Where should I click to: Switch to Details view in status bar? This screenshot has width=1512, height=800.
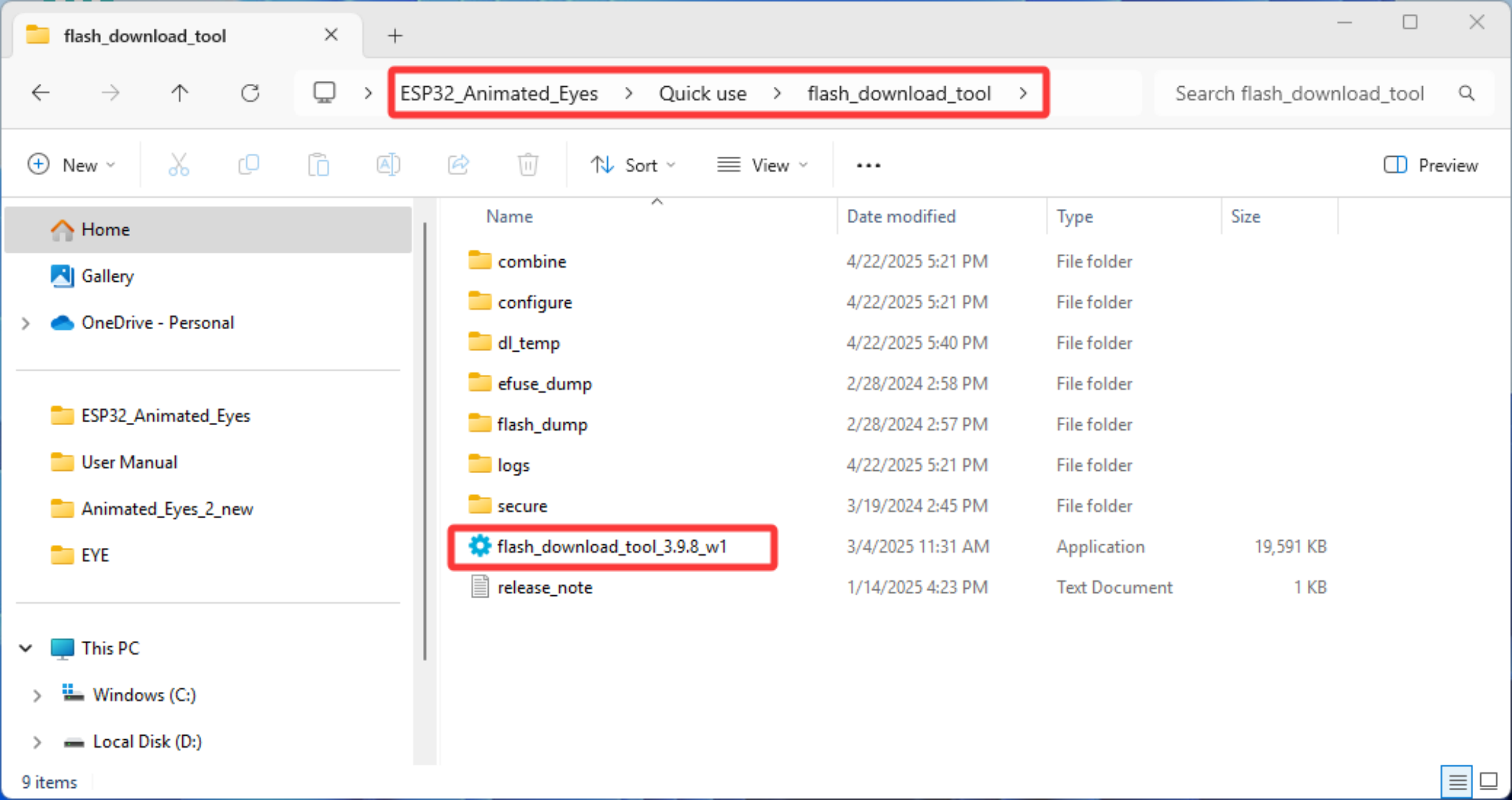pyautogui.click(x=1457, y=781)
